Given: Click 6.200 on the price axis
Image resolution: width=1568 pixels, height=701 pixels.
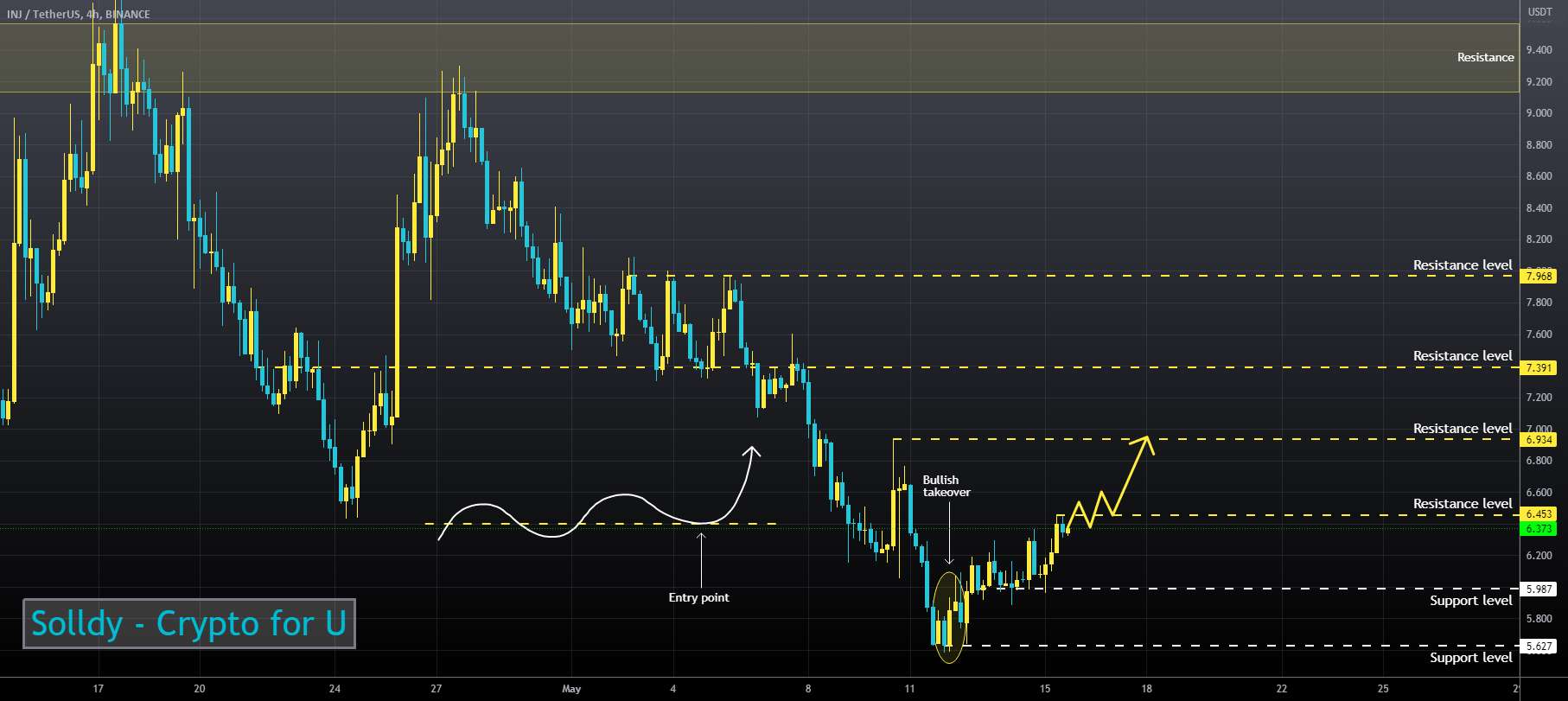Looking at the screenshot, I should tap(1539, 556).
